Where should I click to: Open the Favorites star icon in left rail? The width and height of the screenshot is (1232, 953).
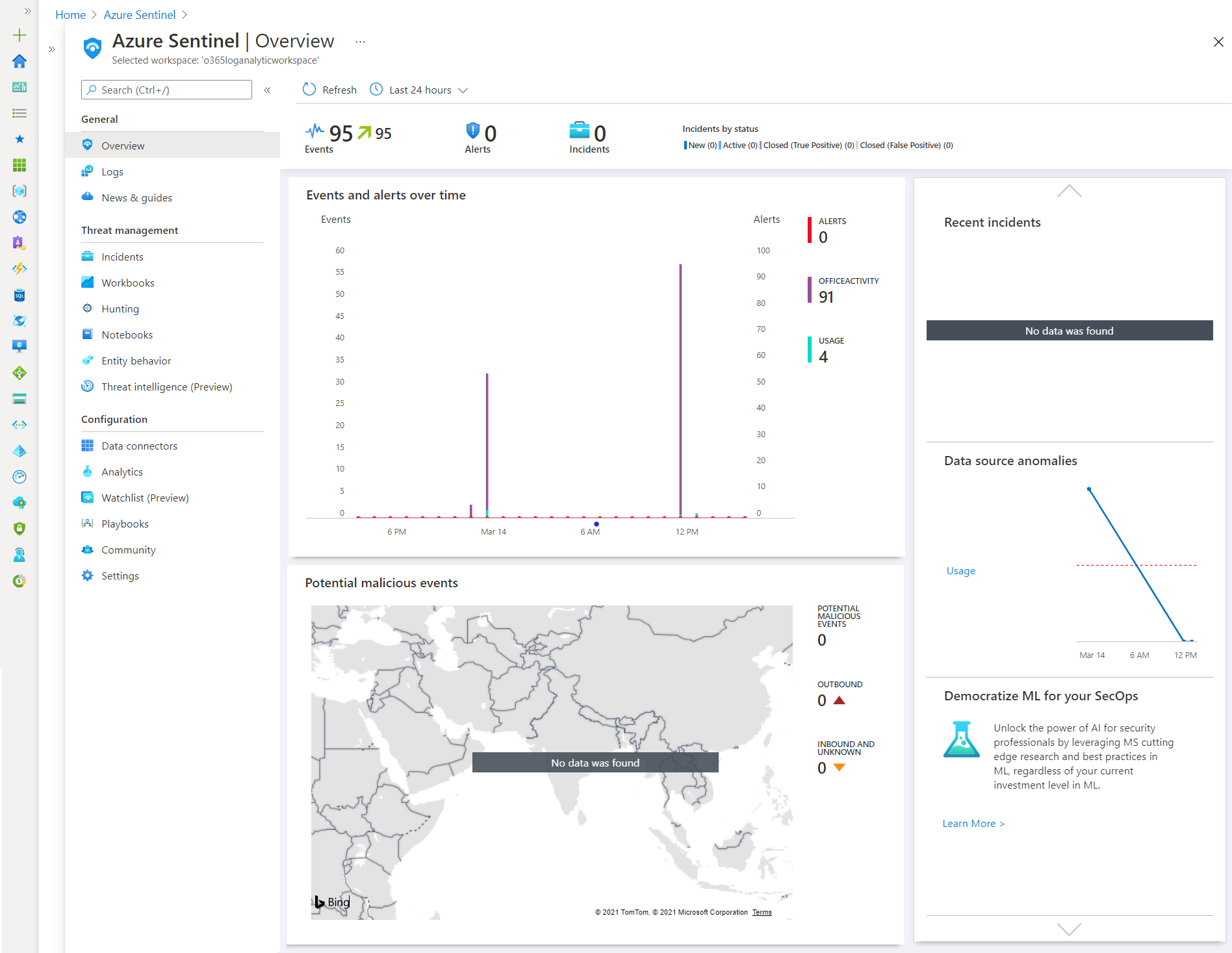point(19,139)
